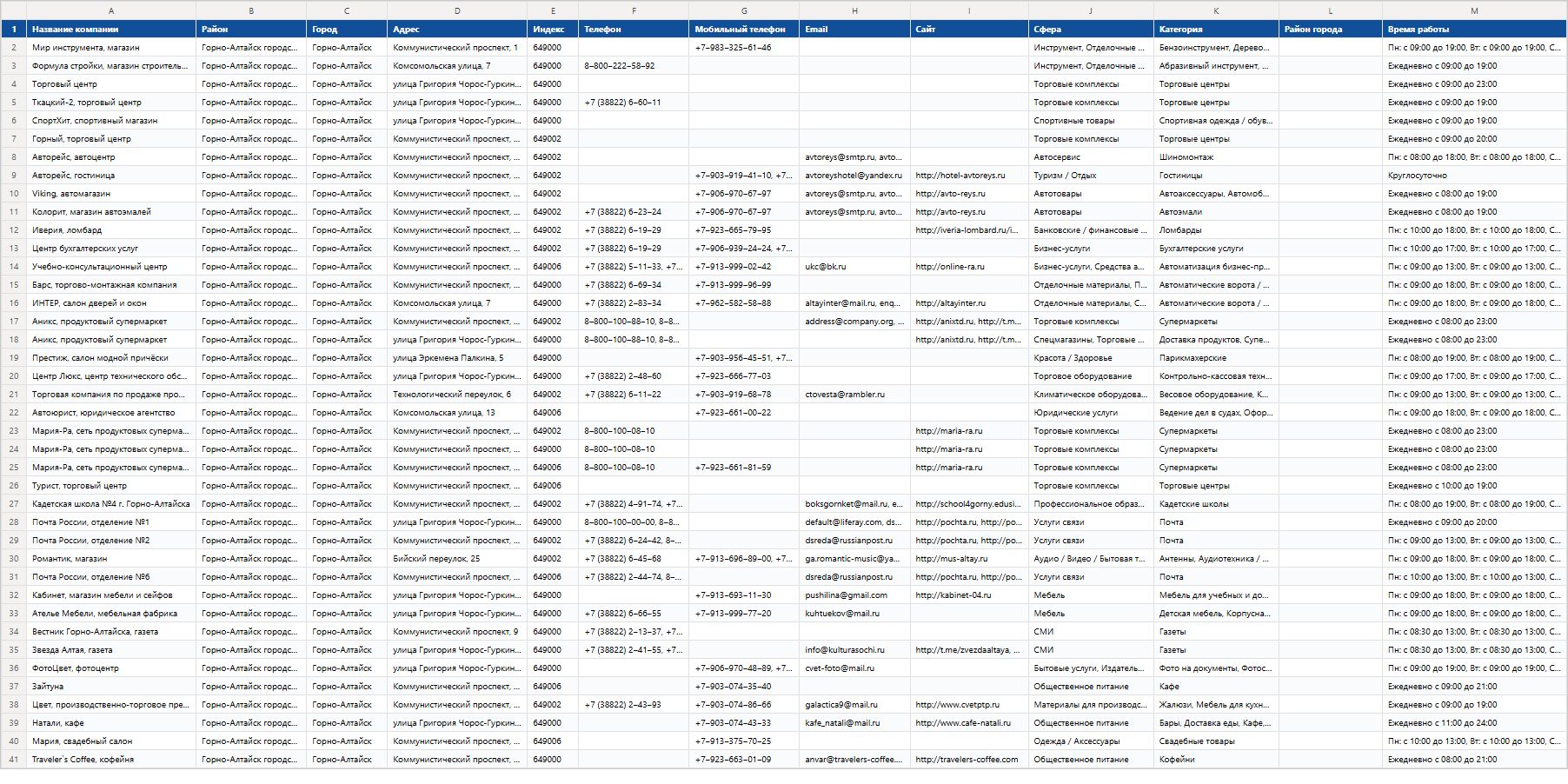Select column A header letter

(x=111, y=10)
